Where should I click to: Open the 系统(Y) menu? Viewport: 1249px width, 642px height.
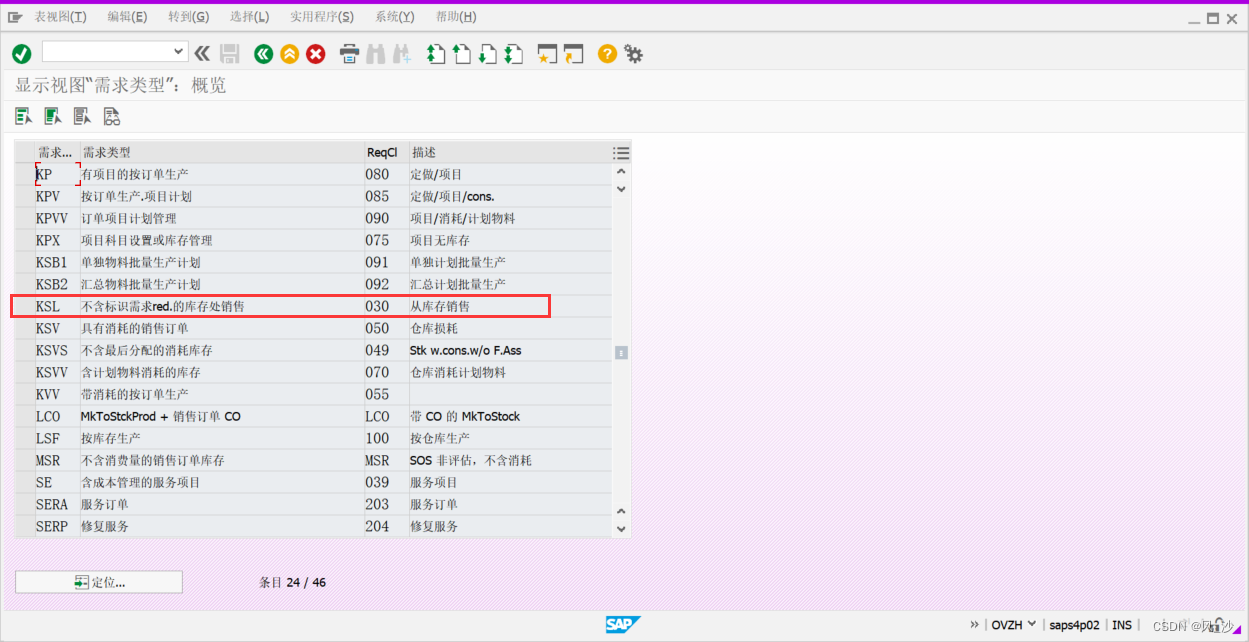coord(394,16)
